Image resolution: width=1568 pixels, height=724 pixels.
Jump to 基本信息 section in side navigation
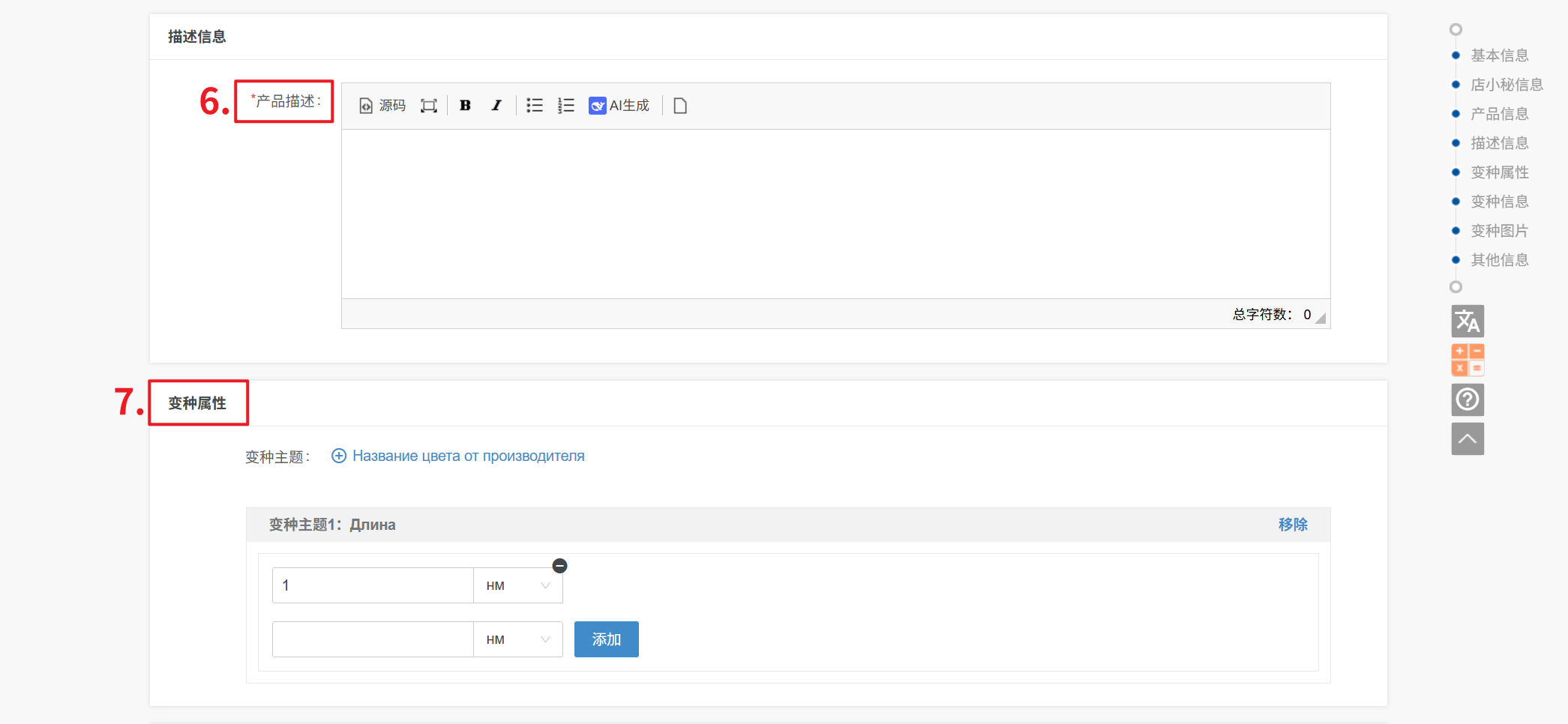1499,55
